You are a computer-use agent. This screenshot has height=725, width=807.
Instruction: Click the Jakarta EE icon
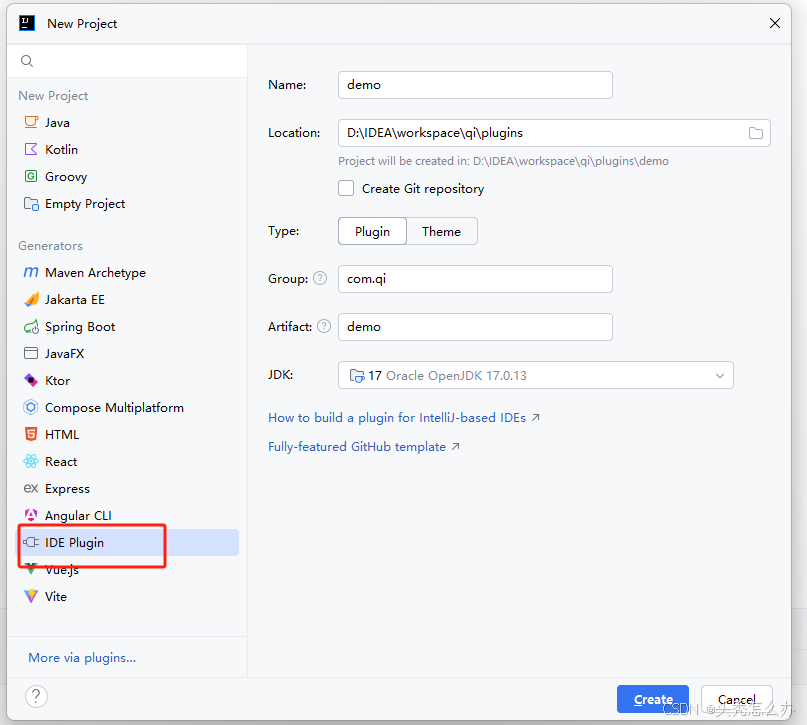click(31, 299)
